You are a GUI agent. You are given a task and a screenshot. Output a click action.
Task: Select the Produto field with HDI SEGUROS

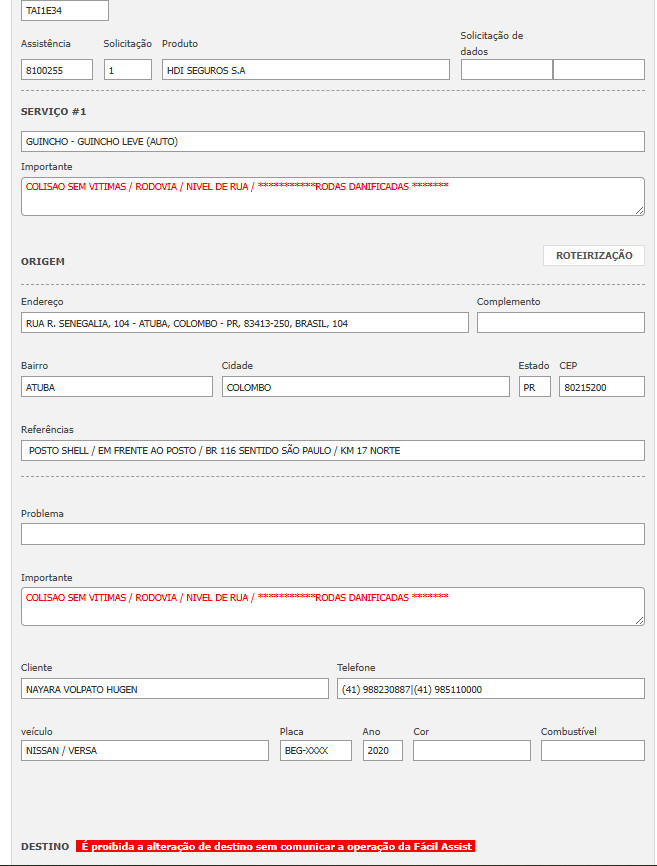coord(305,70)
